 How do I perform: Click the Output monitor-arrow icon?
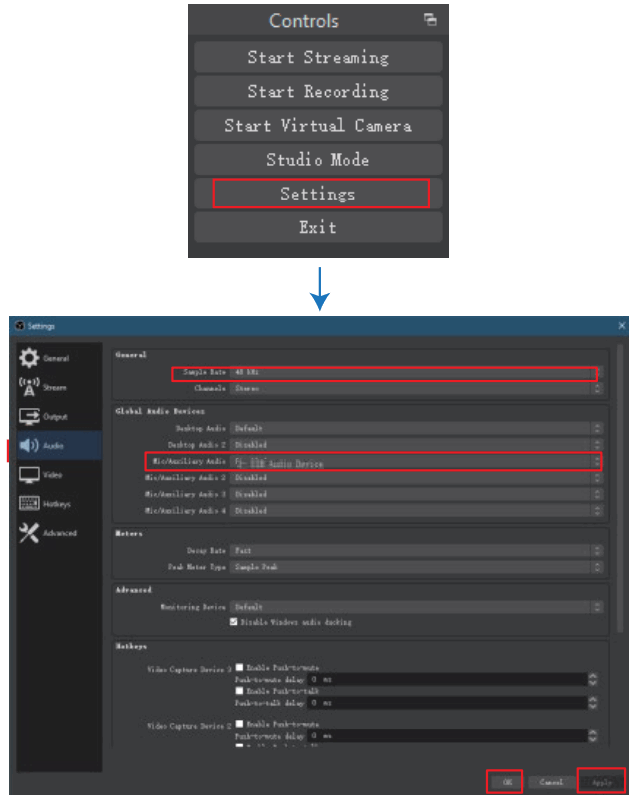point(29,416)
